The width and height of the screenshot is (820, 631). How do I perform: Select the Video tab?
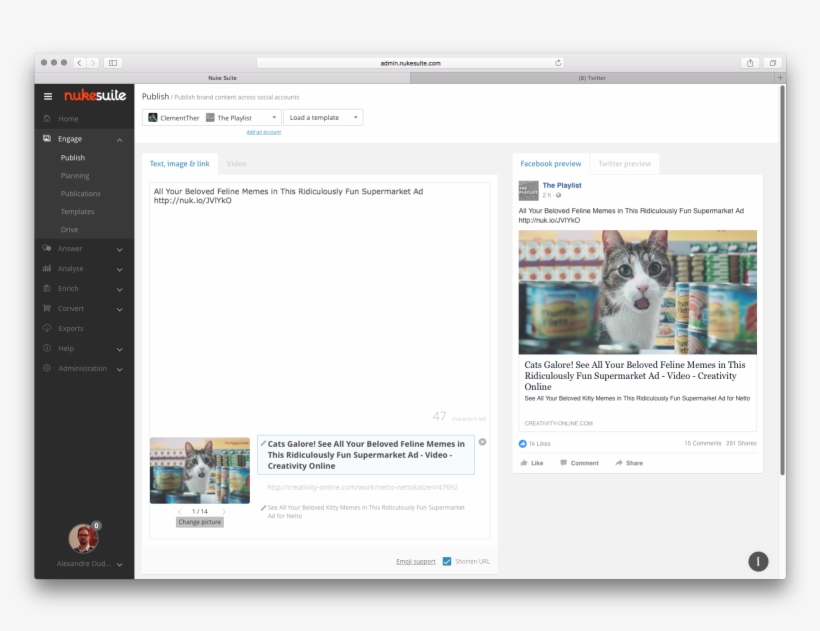click(x=236, y=164)
